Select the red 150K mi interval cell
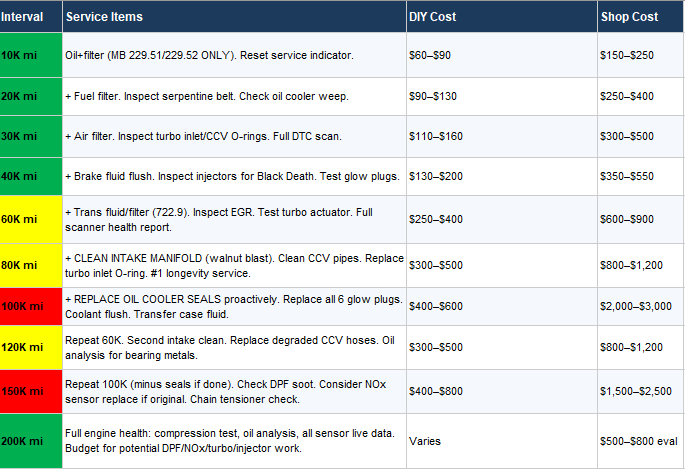 tap(30, 391)
